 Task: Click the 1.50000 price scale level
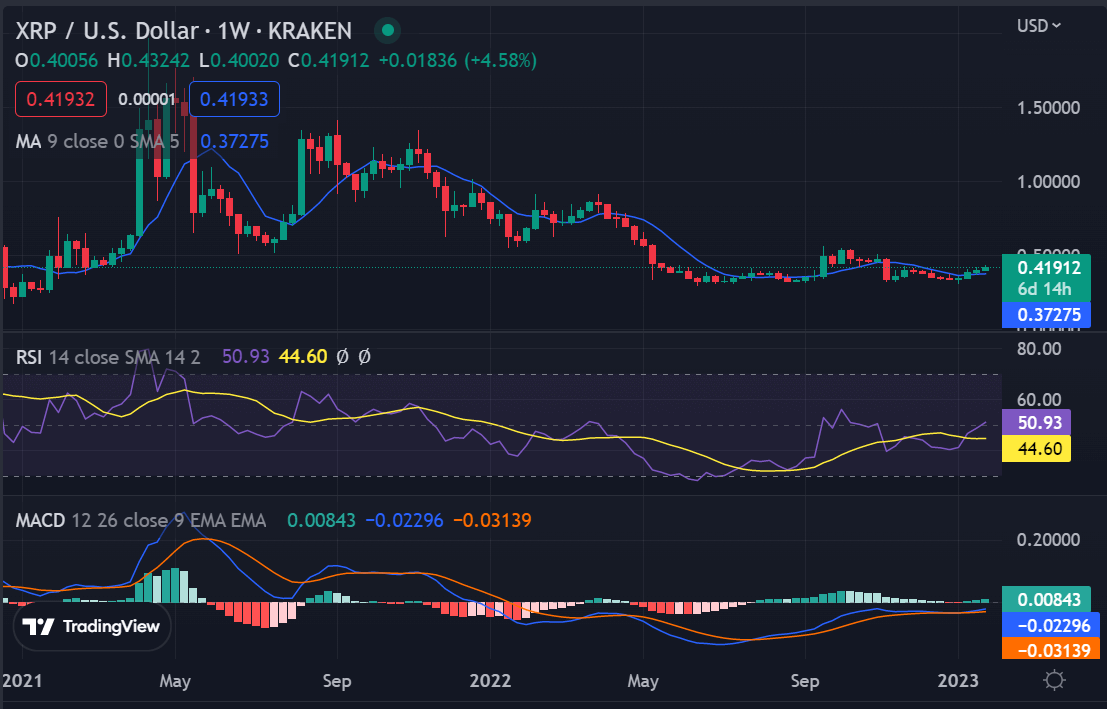[1048, 108]
